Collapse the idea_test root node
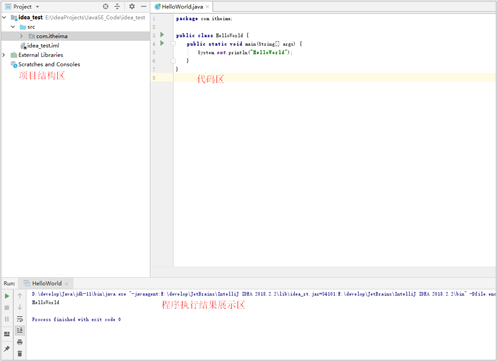 tap(4, 17)
